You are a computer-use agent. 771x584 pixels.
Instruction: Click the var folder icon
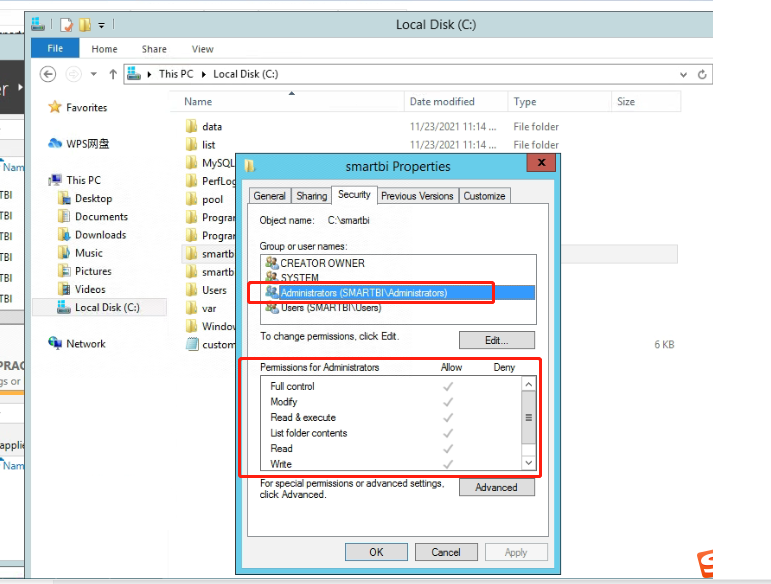(192, 308)
